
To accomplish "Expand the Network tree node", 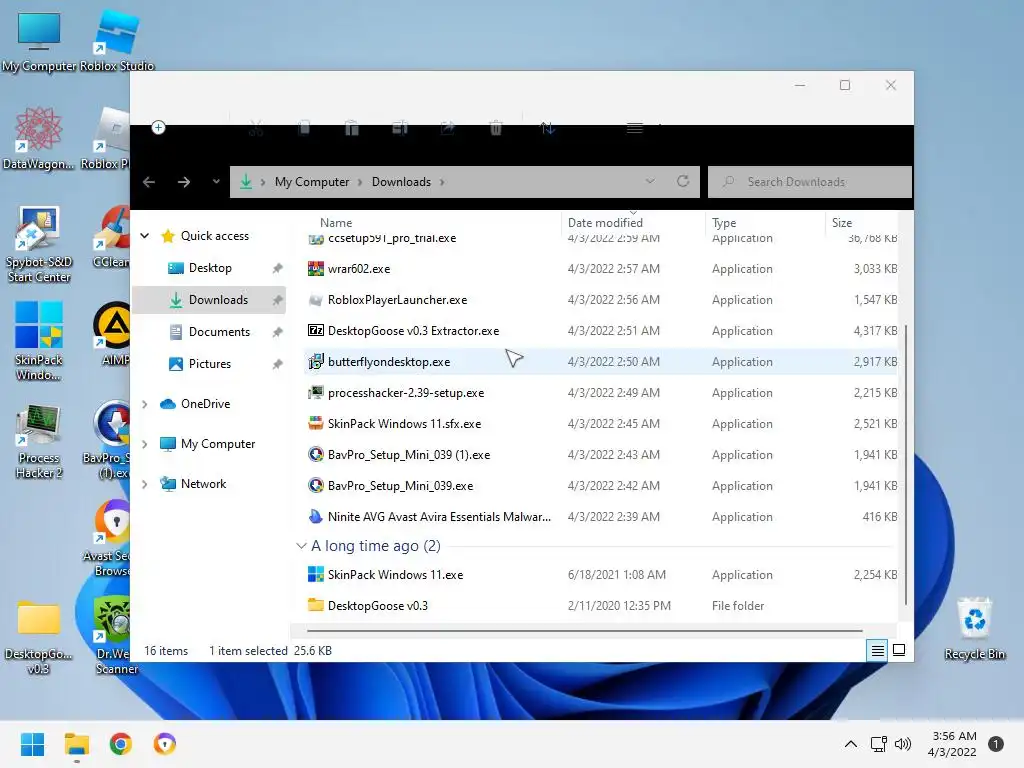I will point(145,484).
